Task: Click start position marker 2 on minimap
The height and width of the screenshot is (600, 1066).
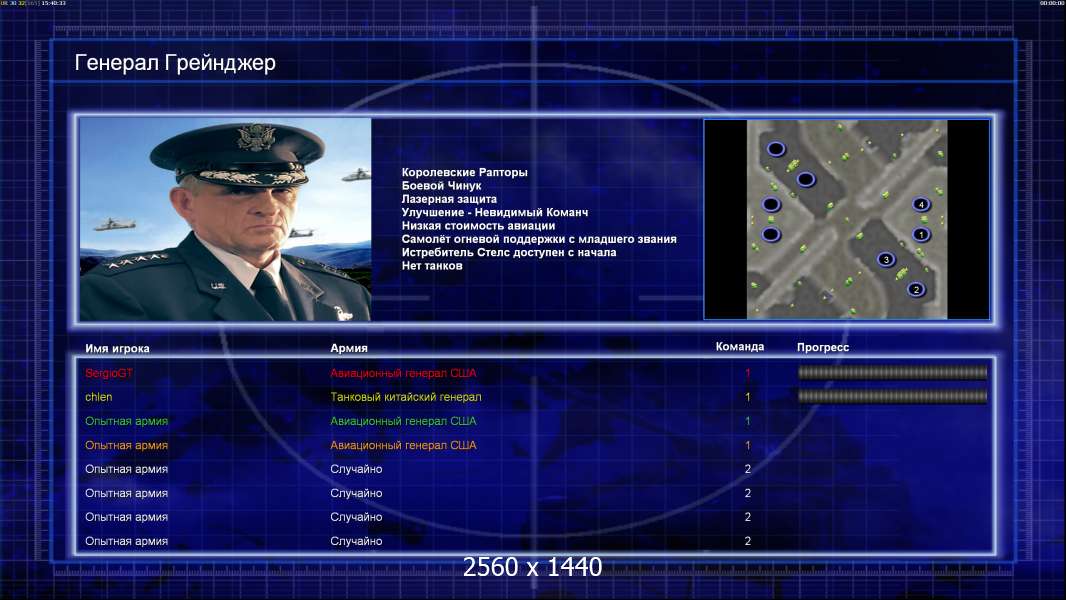Action: pos(916,289)
